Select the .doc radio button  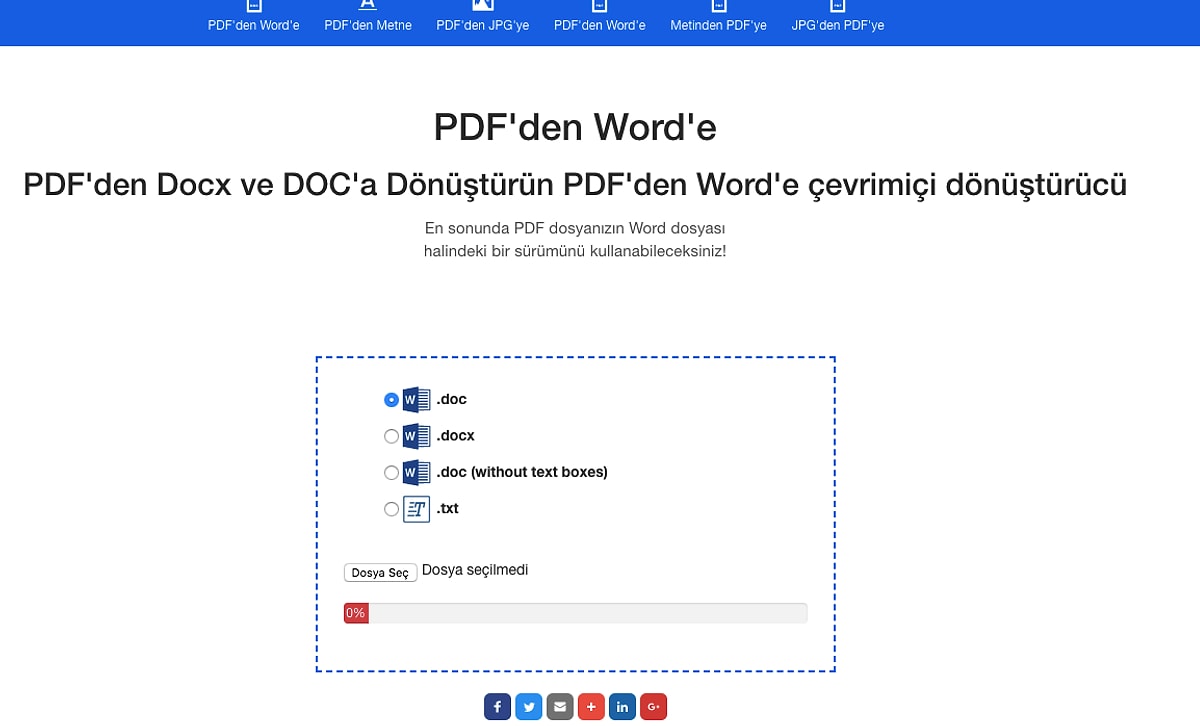tap(391, 400)
